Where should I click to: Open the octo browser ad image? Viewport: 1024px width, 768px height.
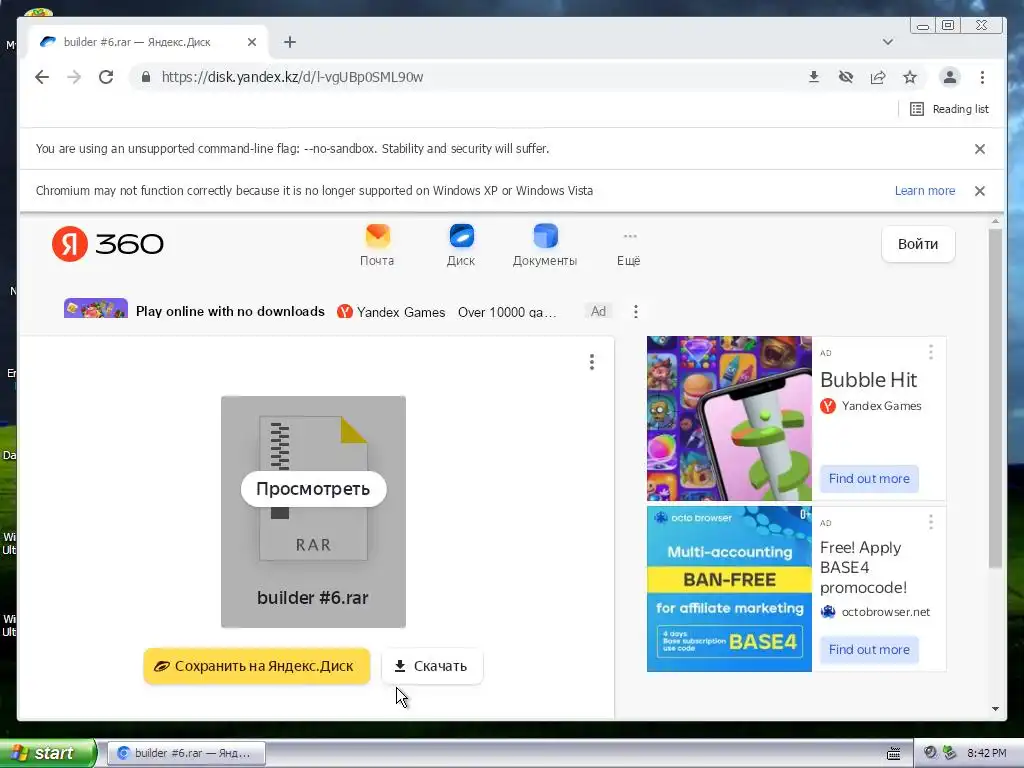point(729,589)
